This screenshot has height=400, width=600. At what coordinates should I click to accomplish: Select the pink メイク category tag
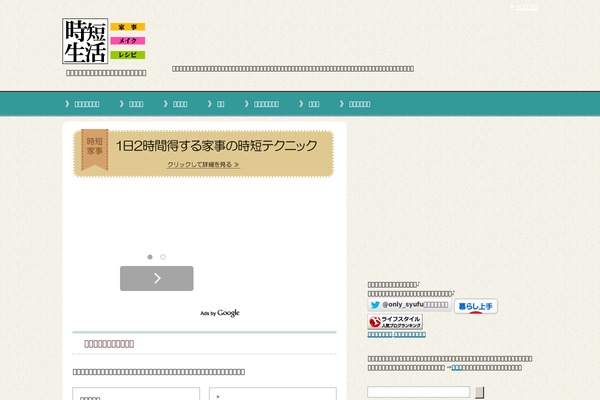pos(127,41)
